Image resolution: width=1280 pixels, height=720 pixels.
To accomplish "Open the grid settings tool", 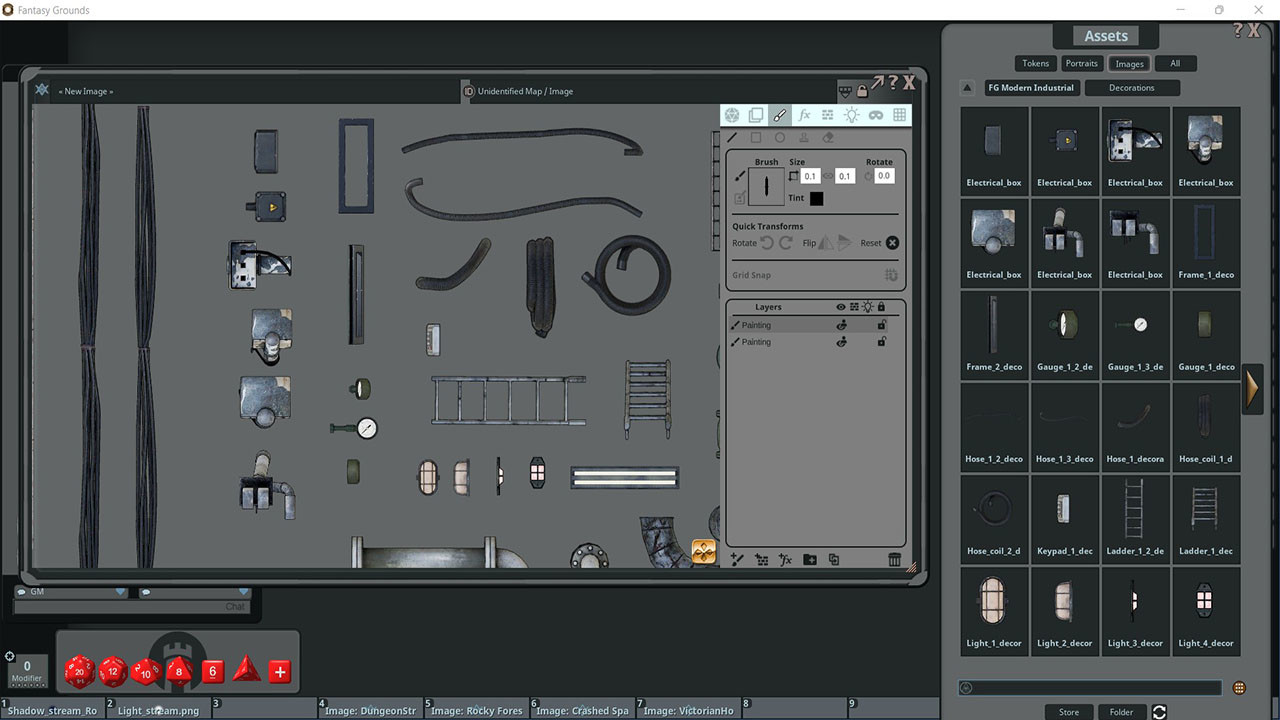I will point(899,114).
